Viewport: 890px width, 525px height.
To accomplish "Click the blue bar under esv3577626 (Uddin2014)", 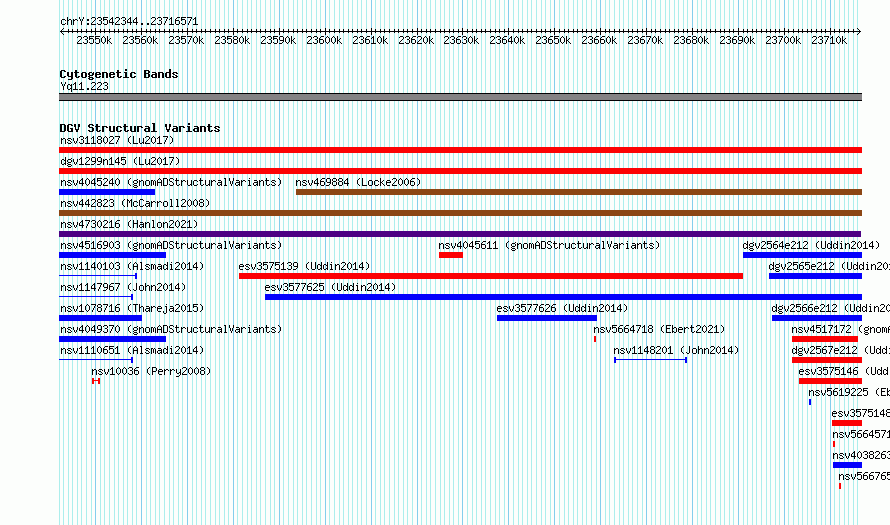I will [x=547, y=318].
